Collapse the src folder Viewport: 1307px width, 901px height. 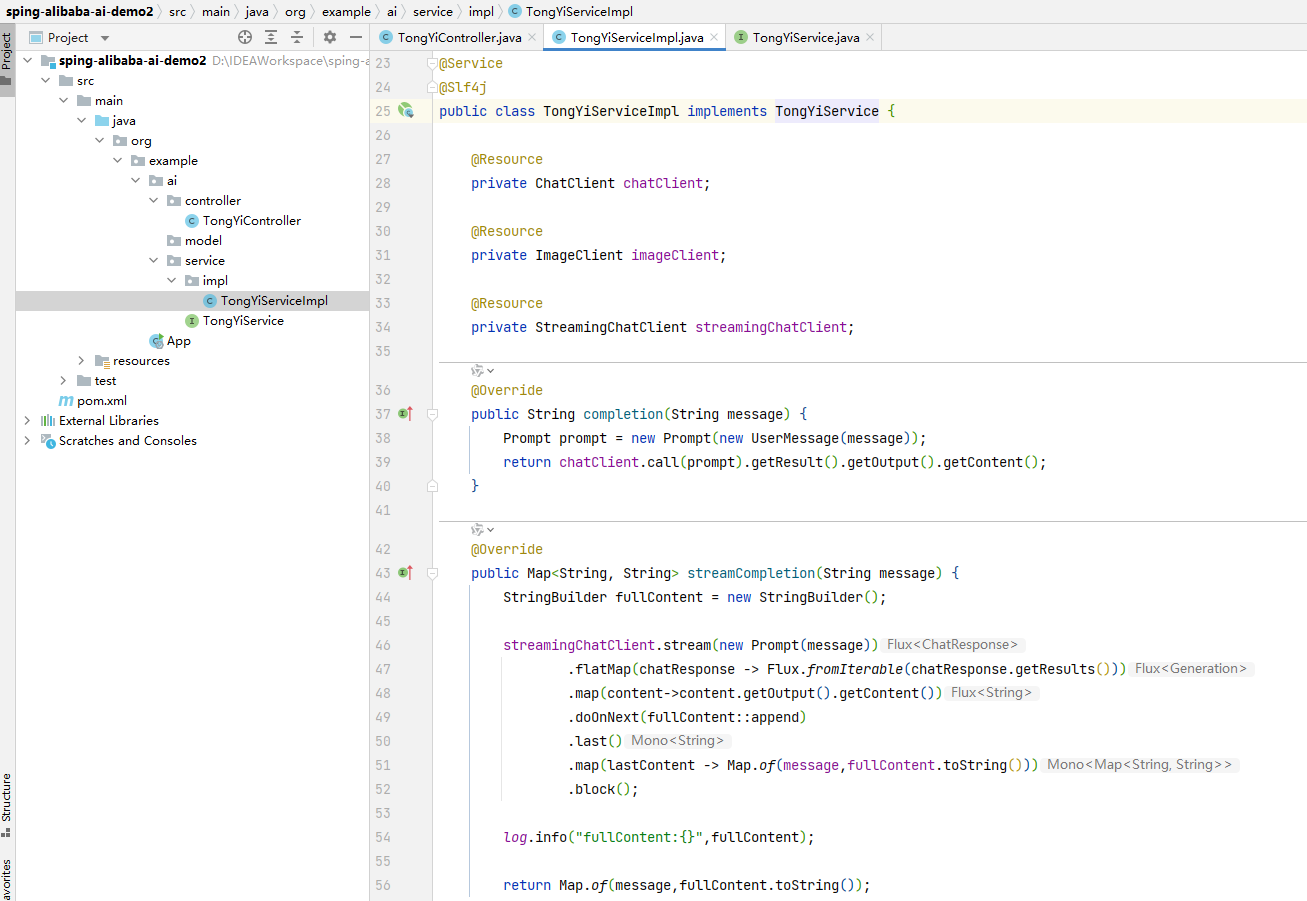point(45,80)
